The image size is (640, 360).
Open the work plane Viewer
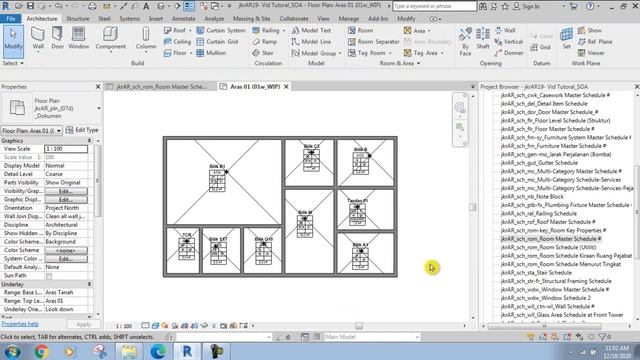(x=591, y=53)
